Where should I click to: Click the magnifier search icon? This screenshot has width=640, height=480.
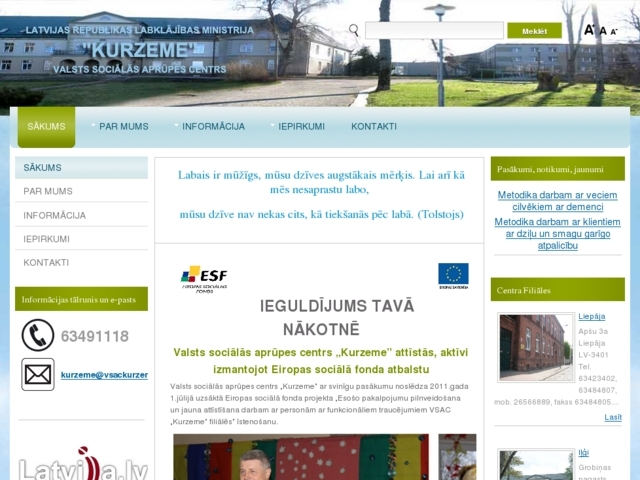tap(354, 30)
